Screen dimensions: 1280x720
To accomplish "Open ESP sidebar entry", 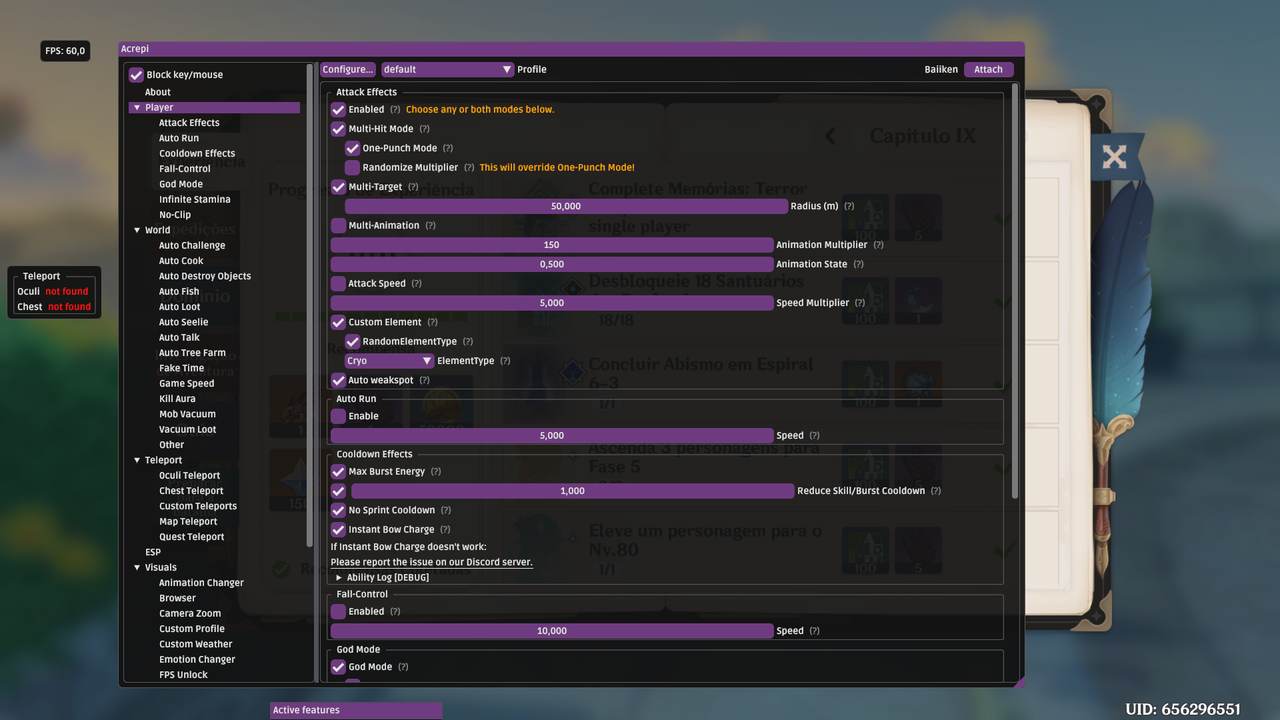I will click(153, 552).
